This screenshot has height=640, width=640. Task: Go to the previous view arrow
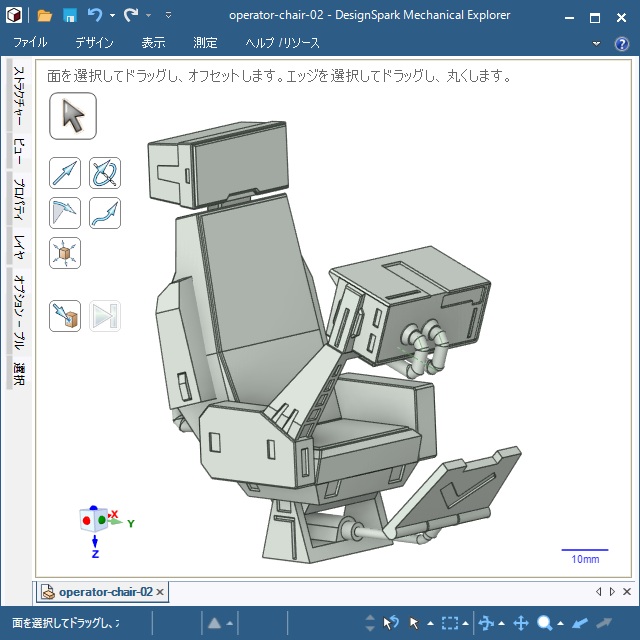coord(580,623)
